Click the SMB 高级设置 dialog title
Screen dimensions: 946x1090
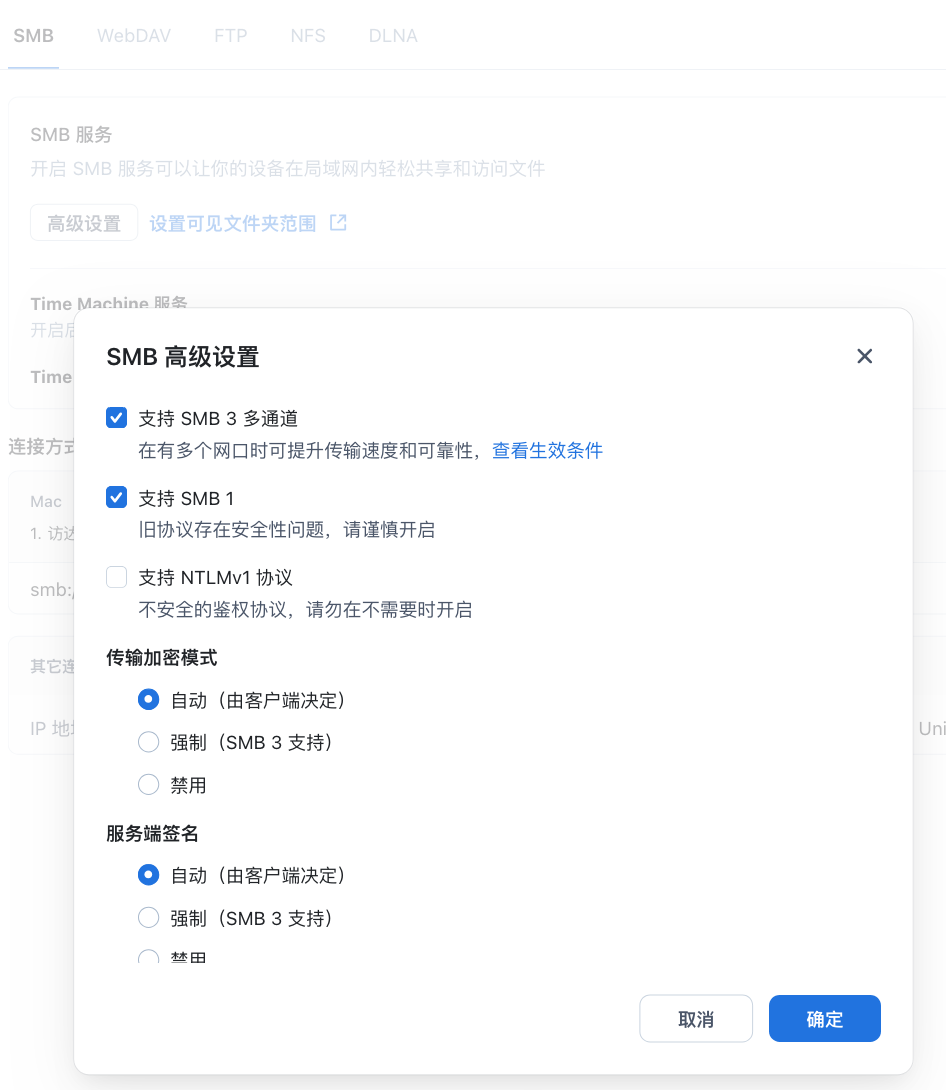[x=183, y=357]
